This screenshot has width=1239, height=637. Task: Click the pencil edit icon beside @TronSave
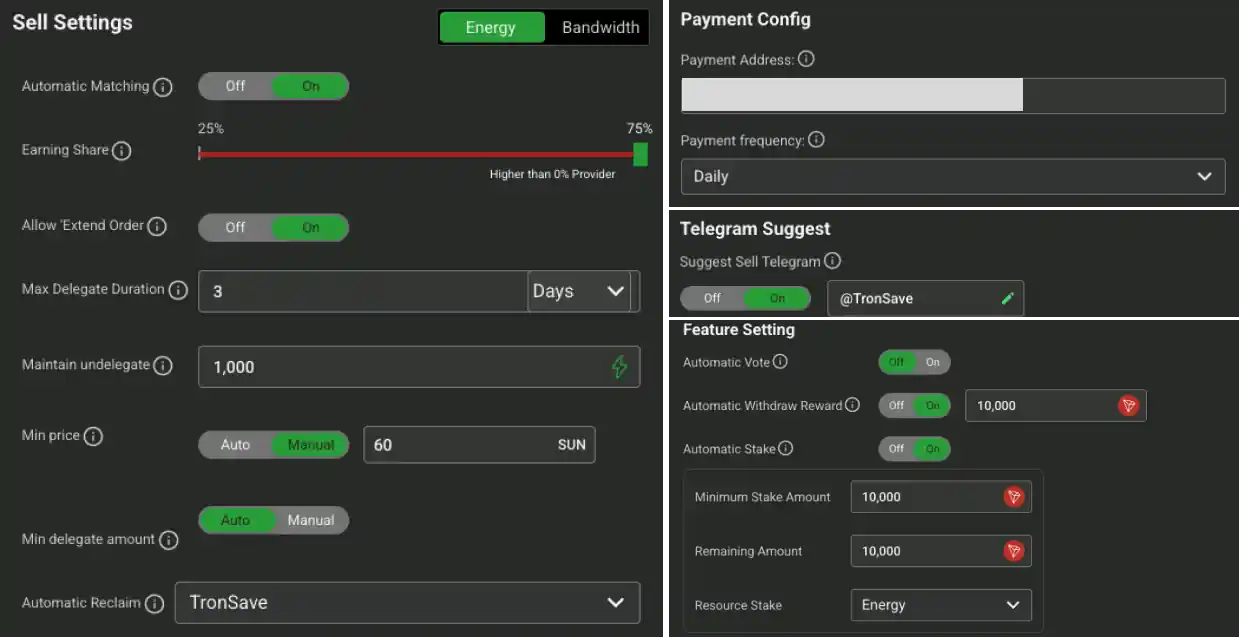tap(1008, 298)
